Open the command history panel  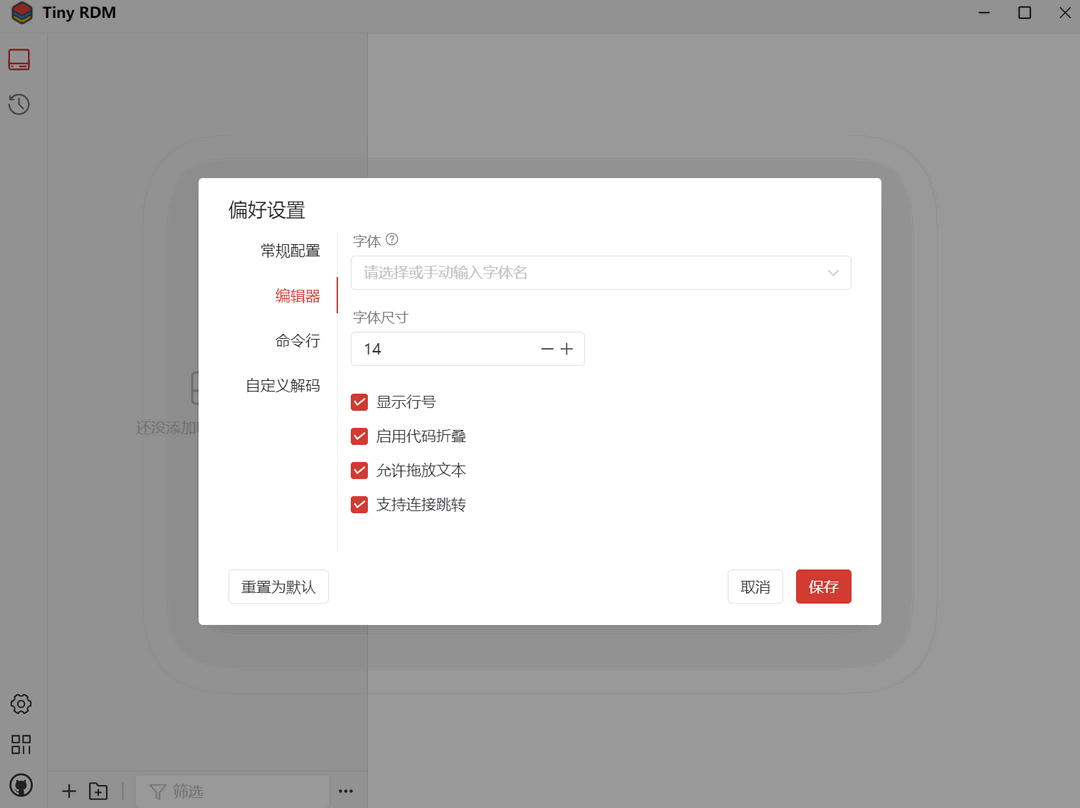[19, 104]
